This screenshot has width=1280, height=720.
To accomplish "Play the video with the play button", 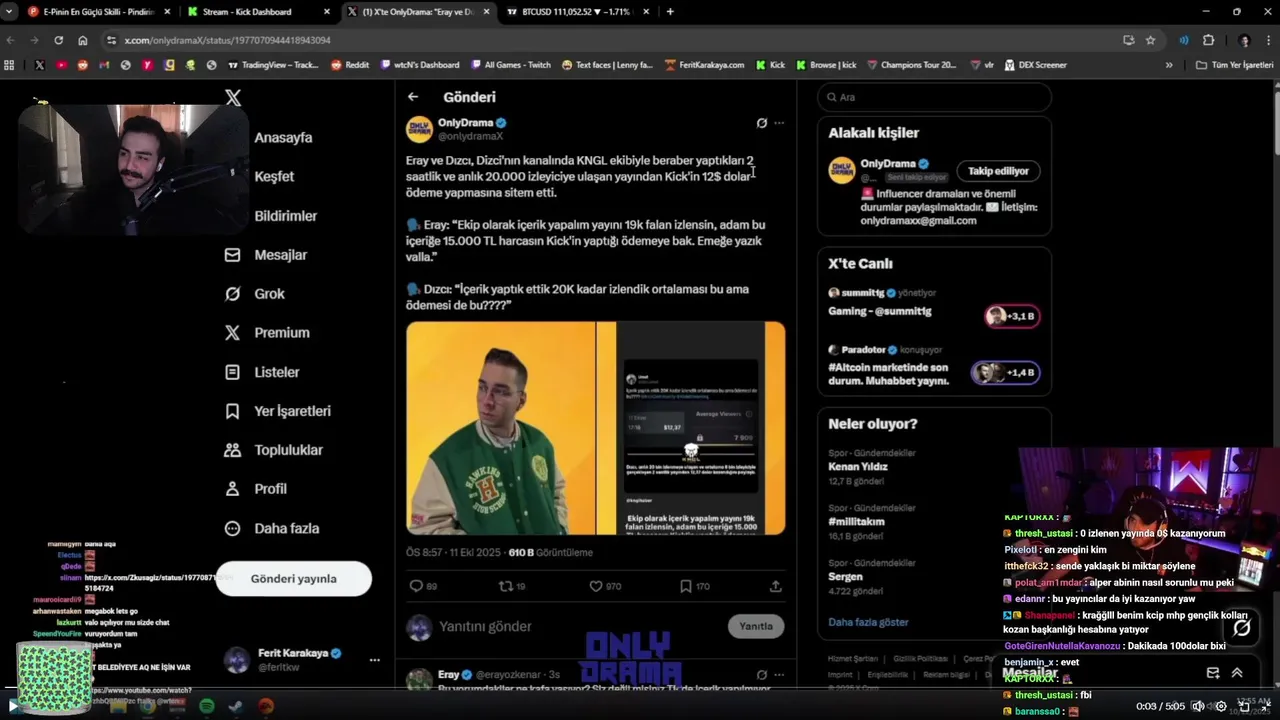I will (x=12, y=706).
